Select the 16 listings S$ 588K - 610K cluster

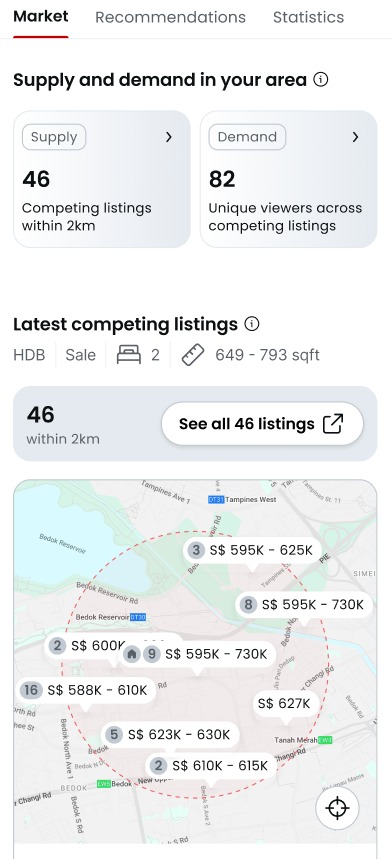[x=86, y=690]
